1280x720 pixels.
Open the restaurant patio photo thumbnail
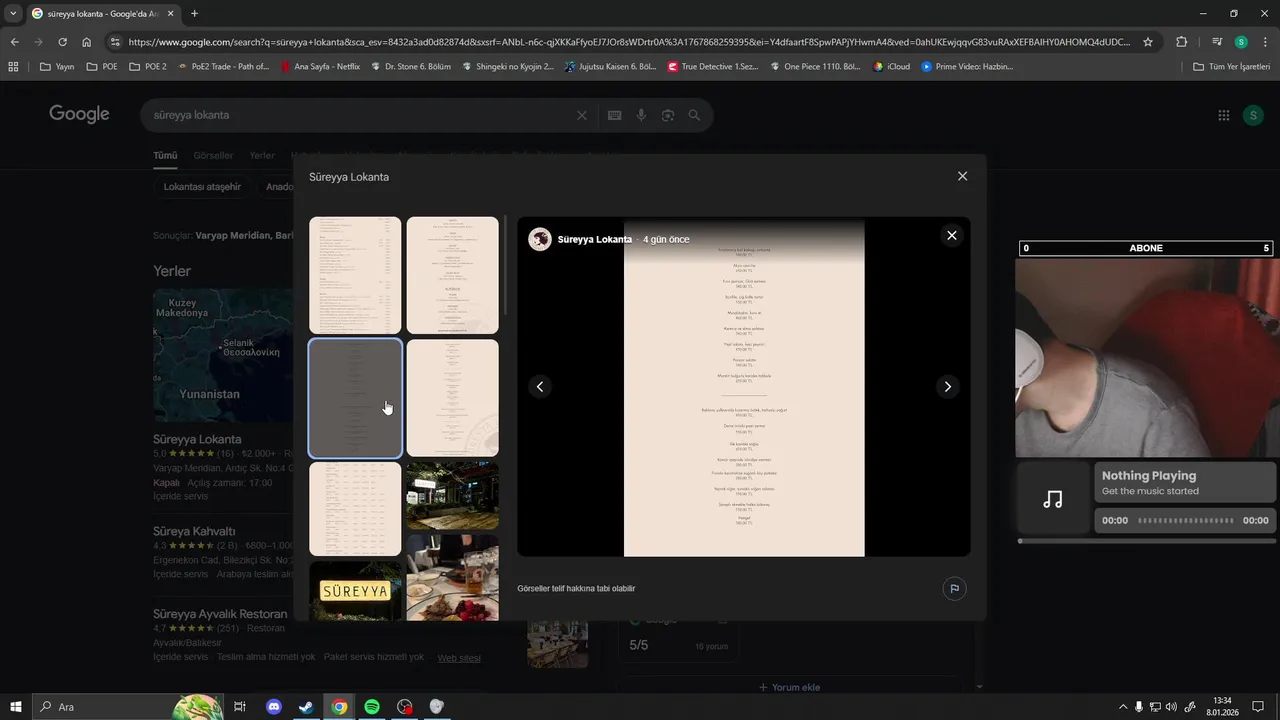click(x=452, y=496)
